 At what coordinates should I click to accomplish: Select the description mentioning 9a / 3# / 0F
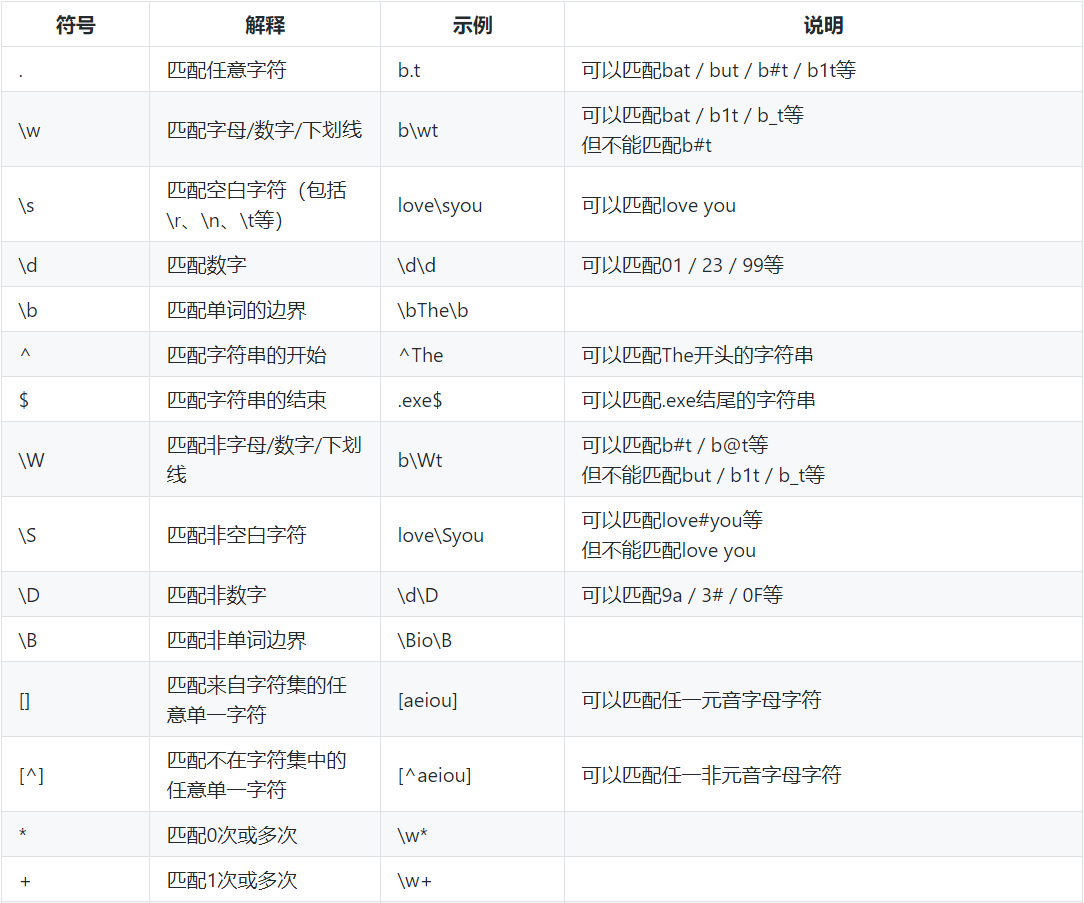tap(682, 595)
